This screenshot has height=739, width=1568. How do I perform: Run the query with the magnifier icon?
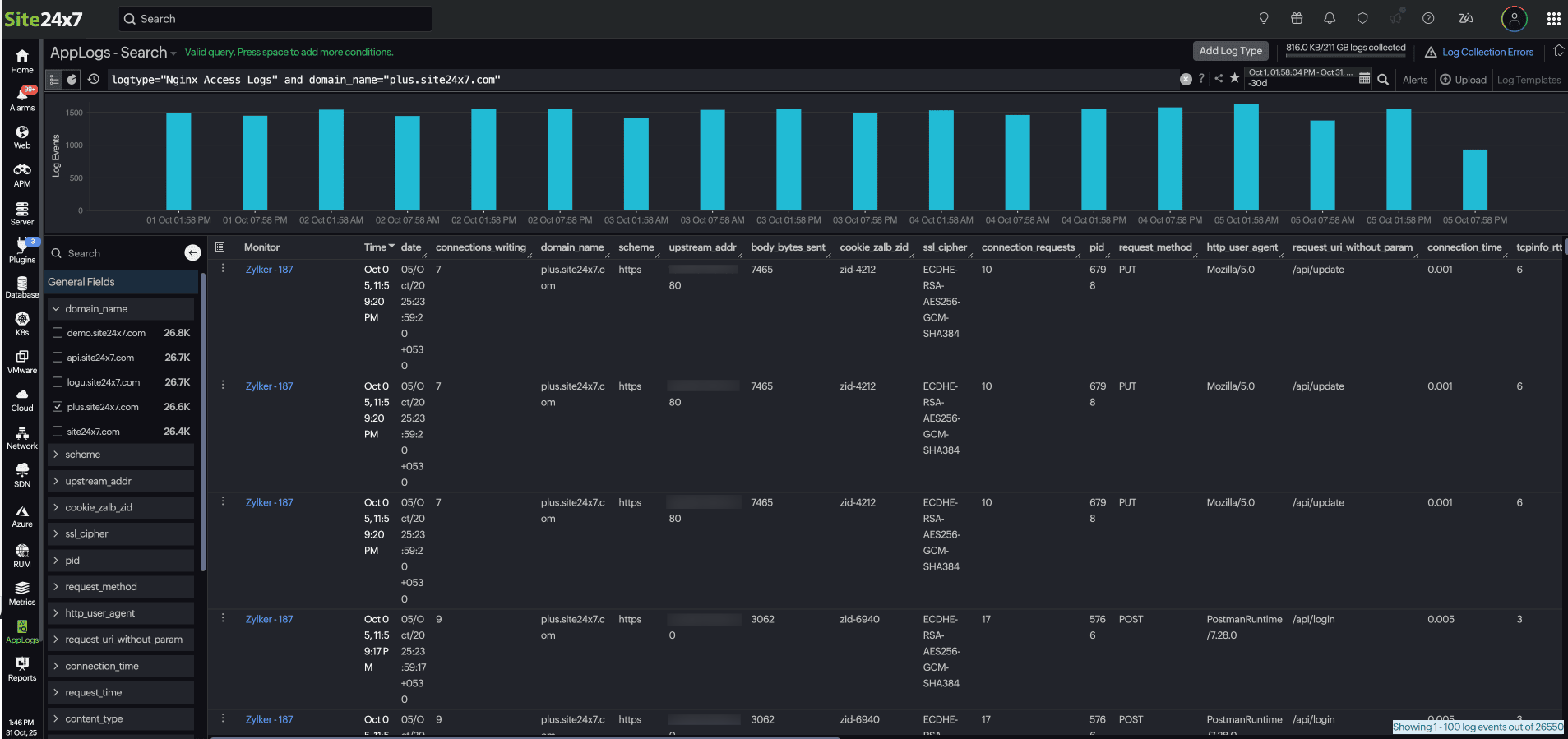[1383, 80]
